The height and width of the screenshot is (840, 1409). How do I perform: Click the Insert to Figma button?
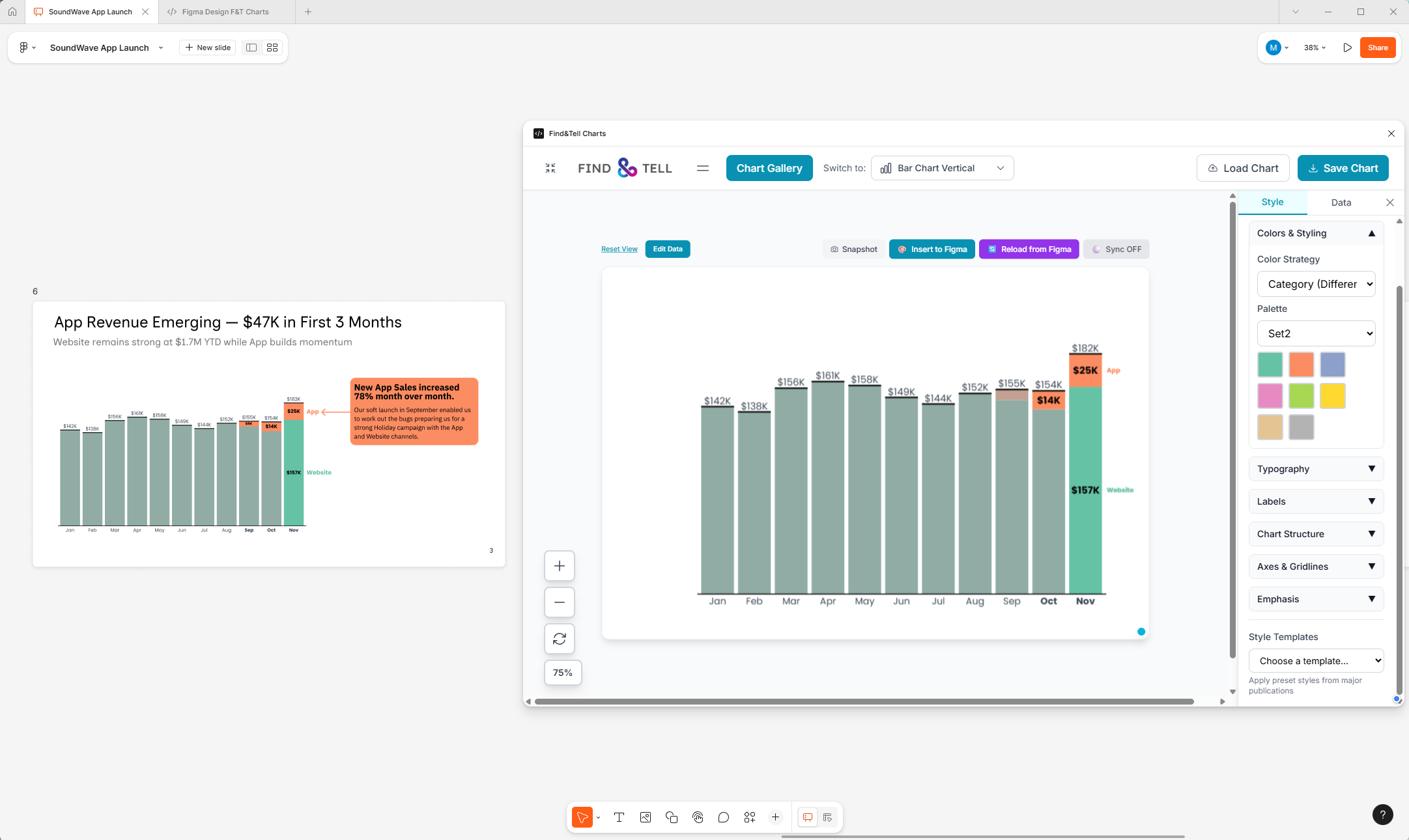932,249
